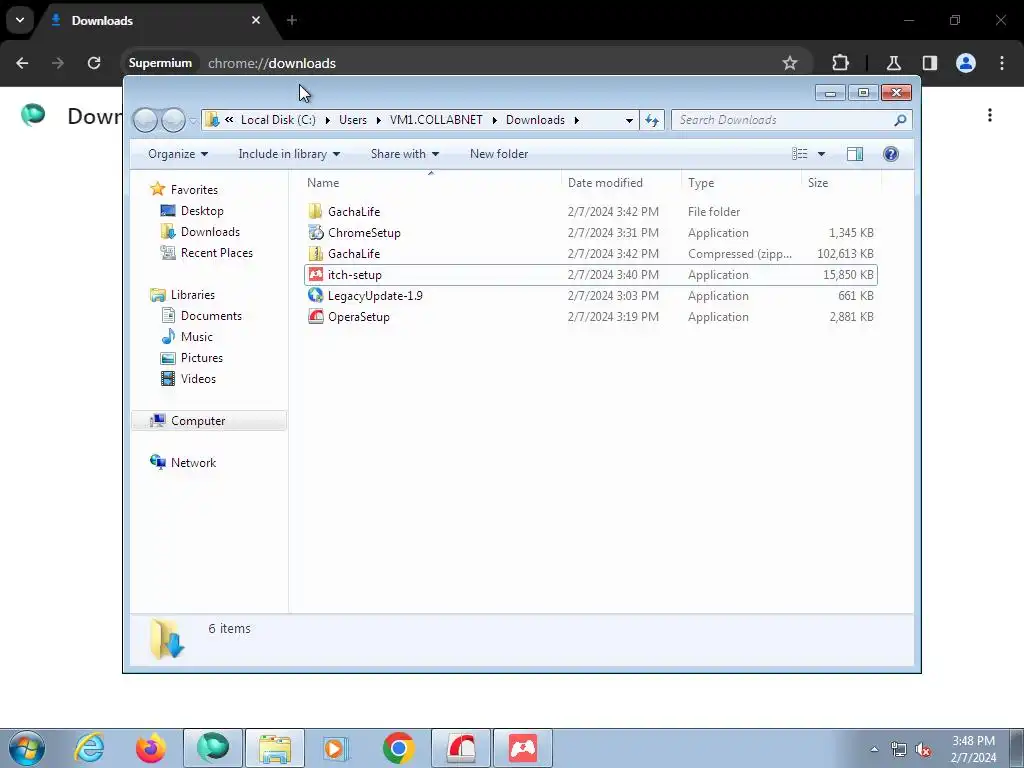Click the change view icon button

[800, 154]
